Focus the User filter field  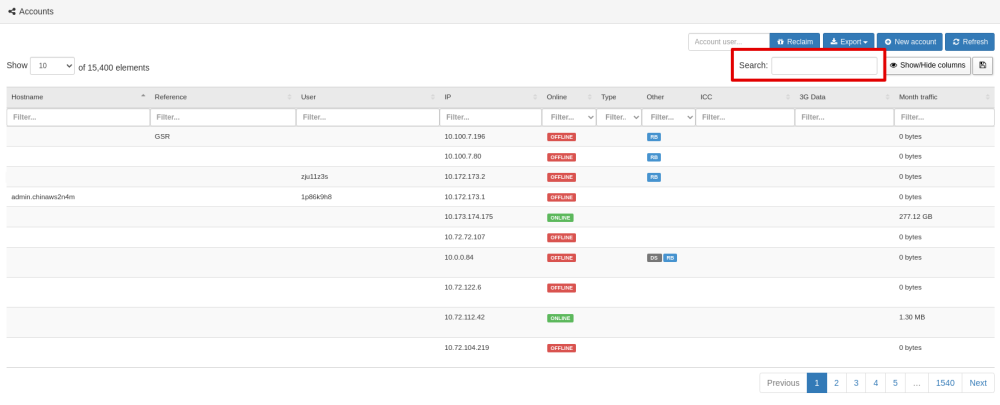pyautogui.click(x=367, y=117)
